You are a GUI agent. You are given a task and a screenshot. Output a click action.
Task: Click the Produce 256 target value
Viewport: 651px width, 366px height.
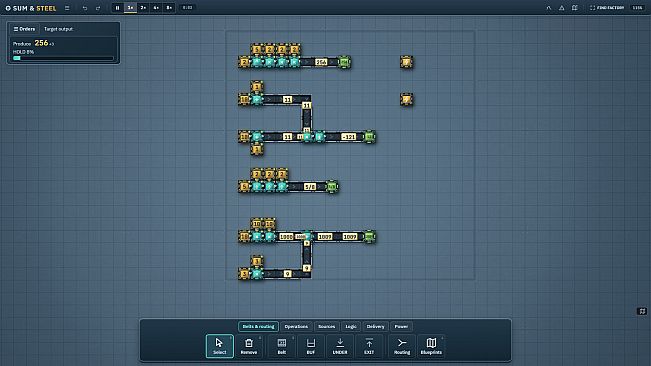[41, 43]
